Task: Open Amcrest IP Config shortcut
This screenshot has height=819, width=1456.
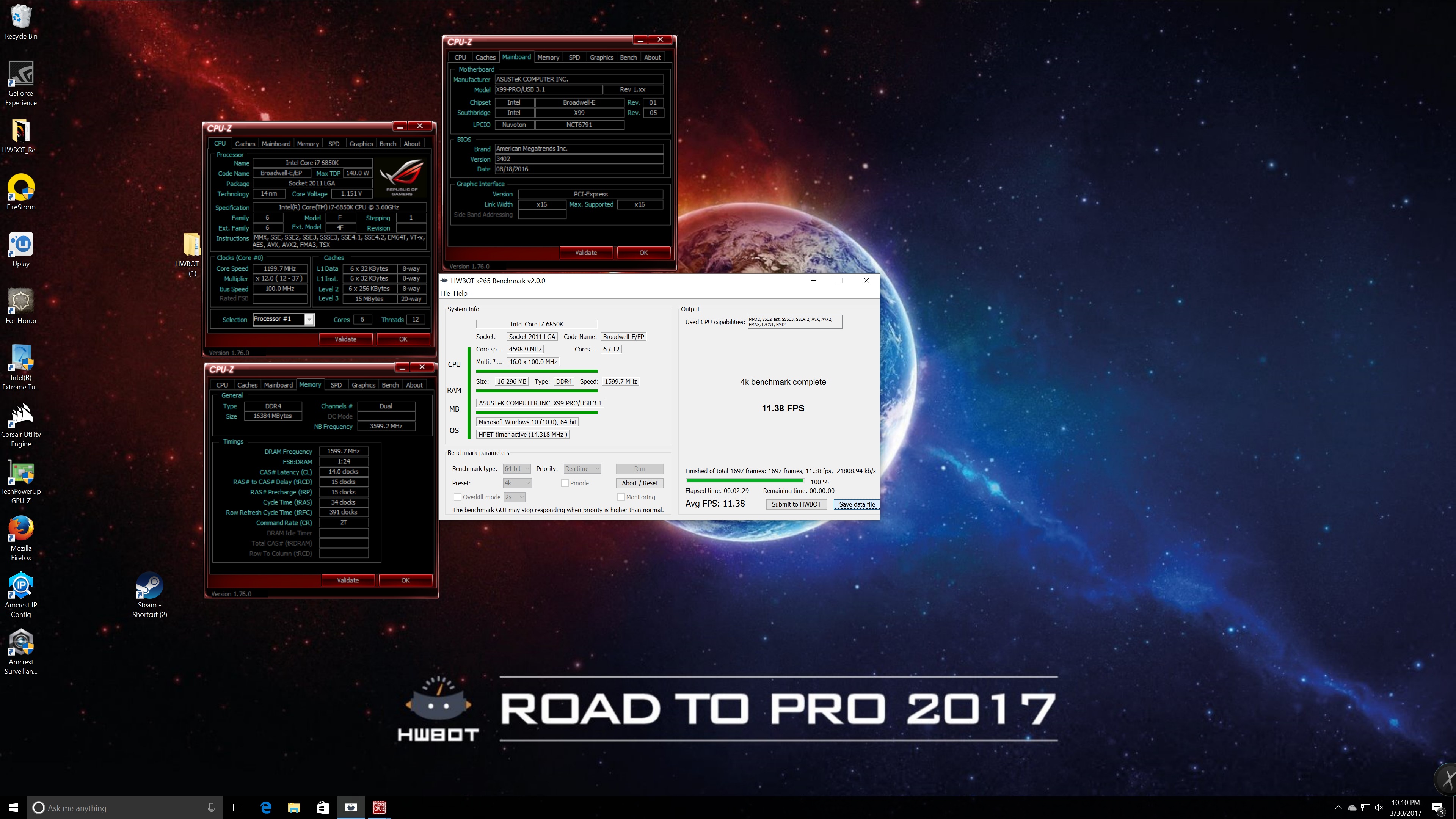Action: [21, 595]
